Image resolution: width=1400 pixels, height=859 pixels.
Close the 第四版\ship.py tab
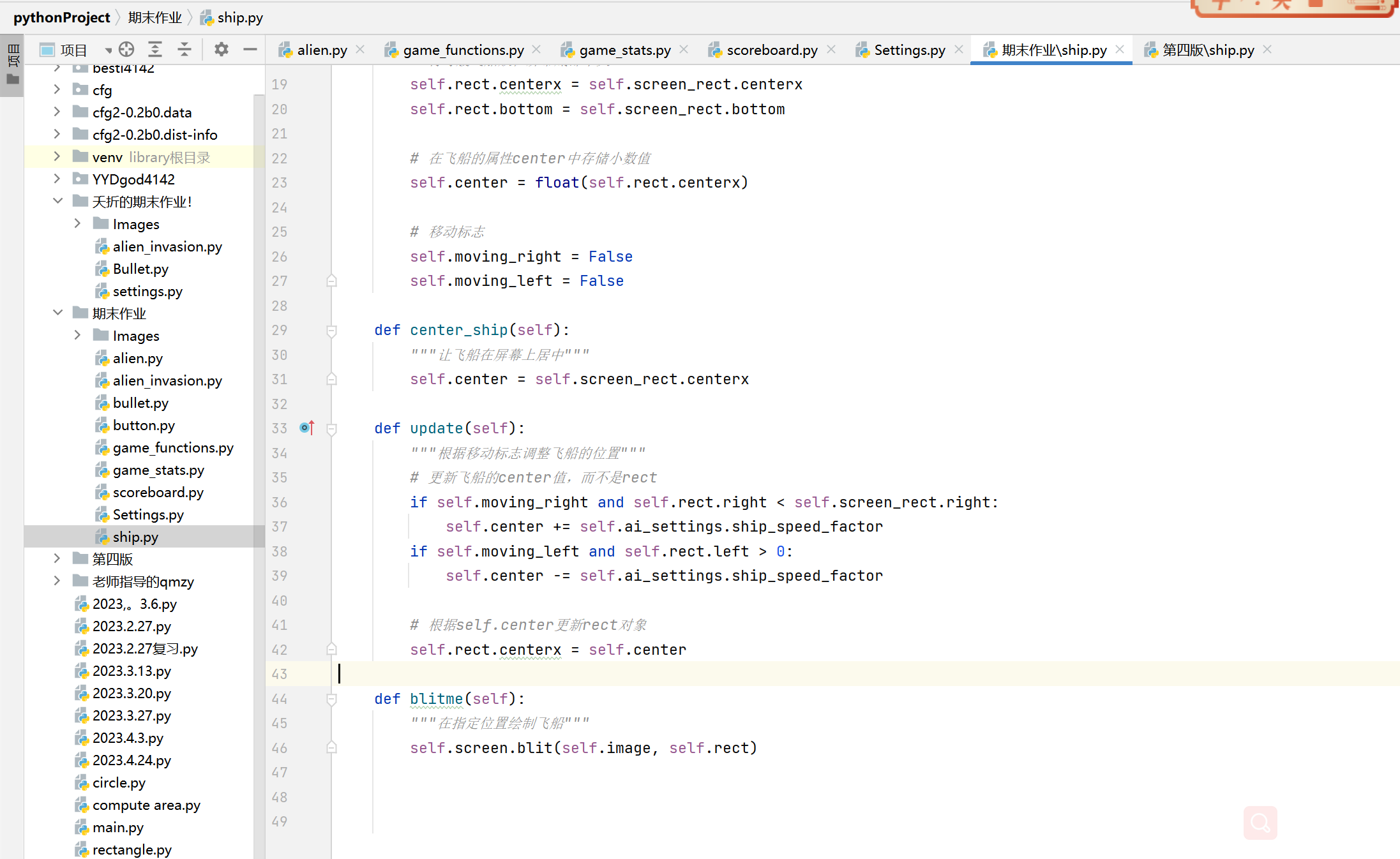tap(1268, 49)
